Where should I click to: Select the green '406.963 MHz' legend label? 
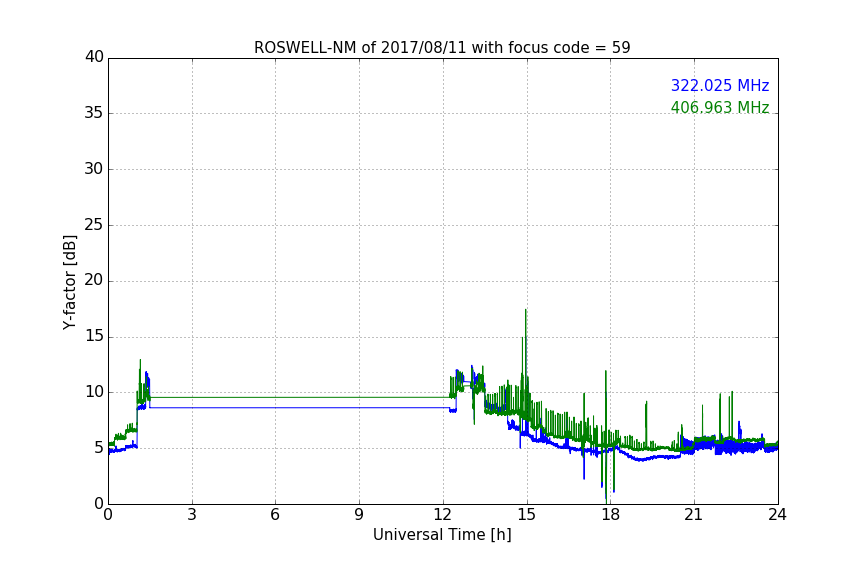[720, 107]
